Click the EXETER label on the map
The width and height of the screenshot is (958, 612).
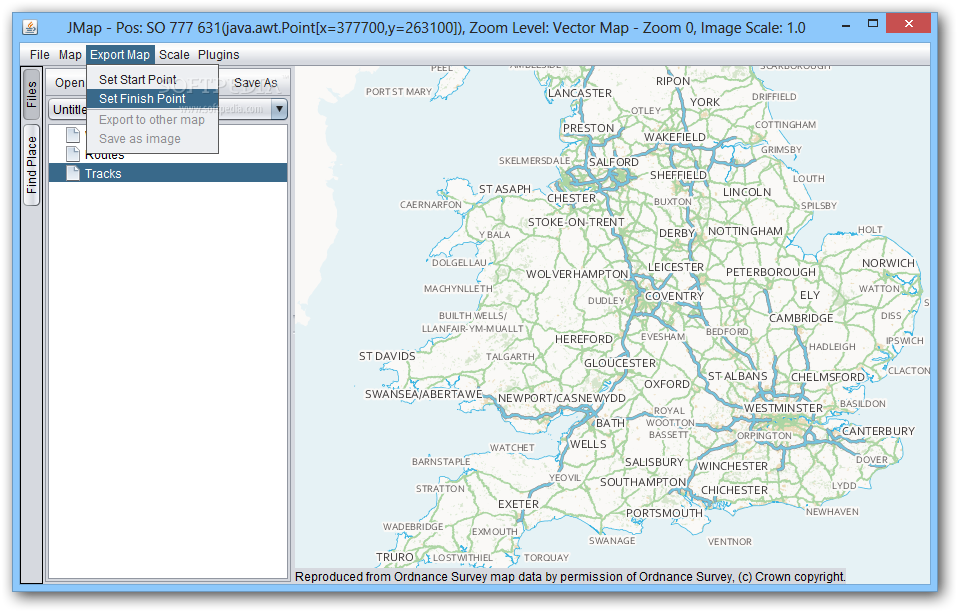point(518,505)
